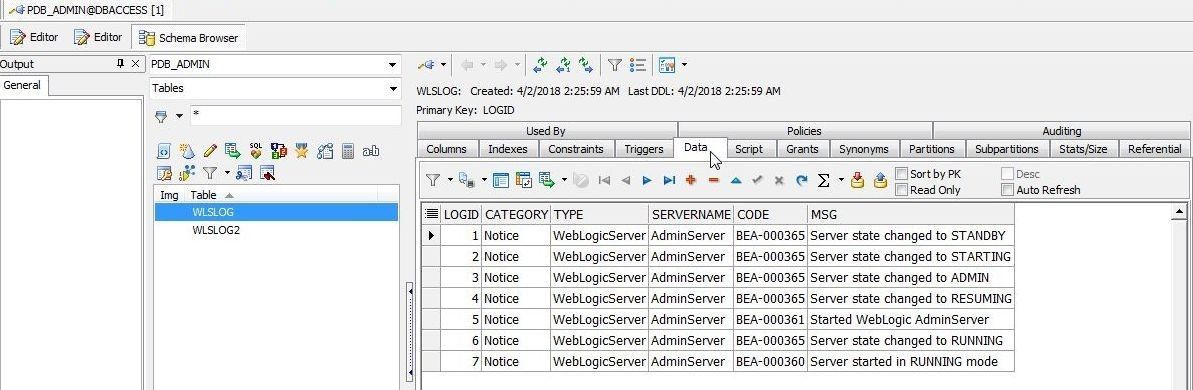Image resolution: width=1193 pixels, height=390 pixels.
Task: Click the filter funnel icon above the data grid
Action: pos(432,180)
